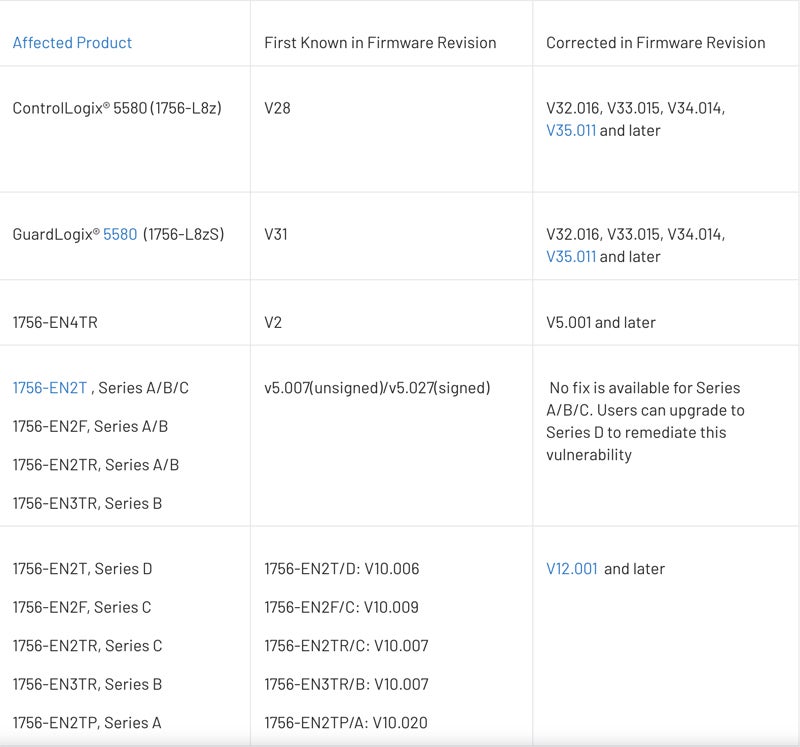Click the v5.007(unsigned)/v5.027(signed) text

pyautogui.click(x=377, y=388)
